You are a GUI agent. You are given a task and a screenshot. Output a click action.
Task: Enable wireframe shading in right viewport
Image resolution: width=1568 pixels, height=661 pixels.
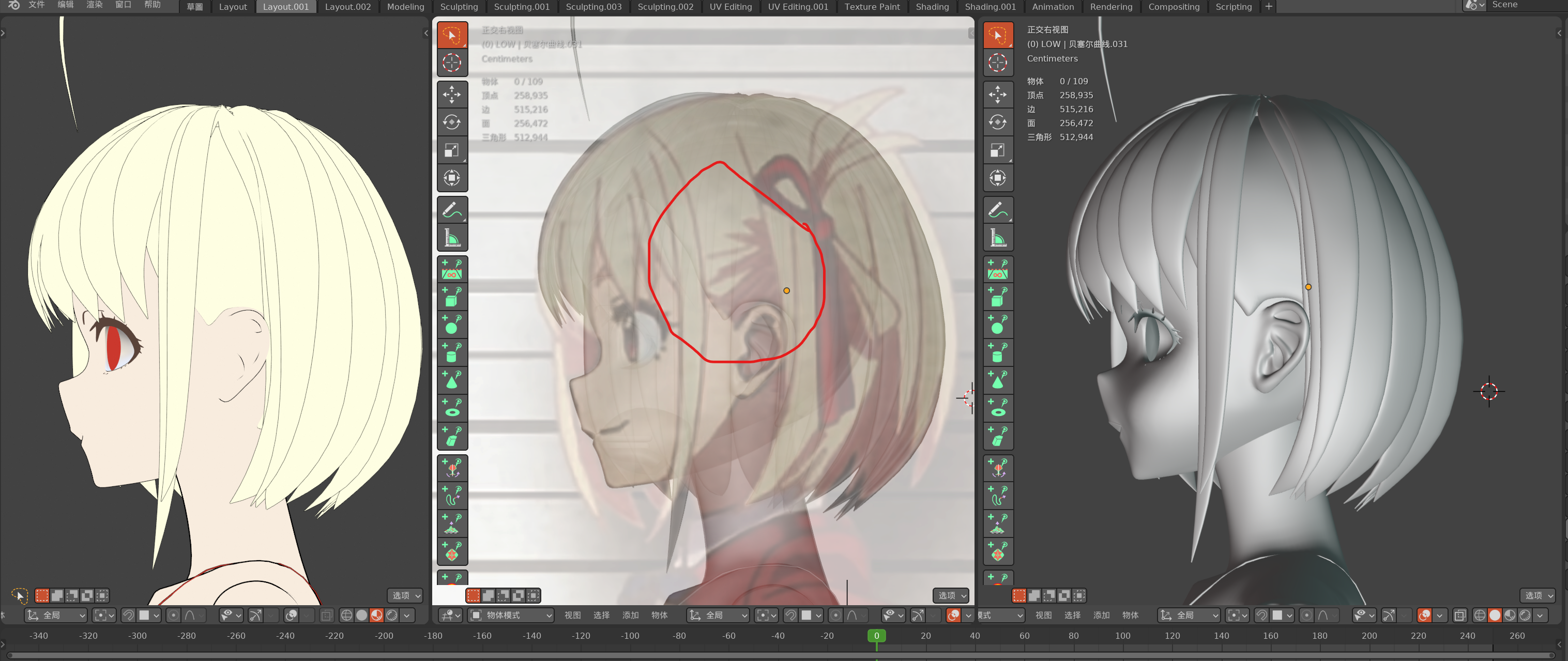pos(1480,616)
